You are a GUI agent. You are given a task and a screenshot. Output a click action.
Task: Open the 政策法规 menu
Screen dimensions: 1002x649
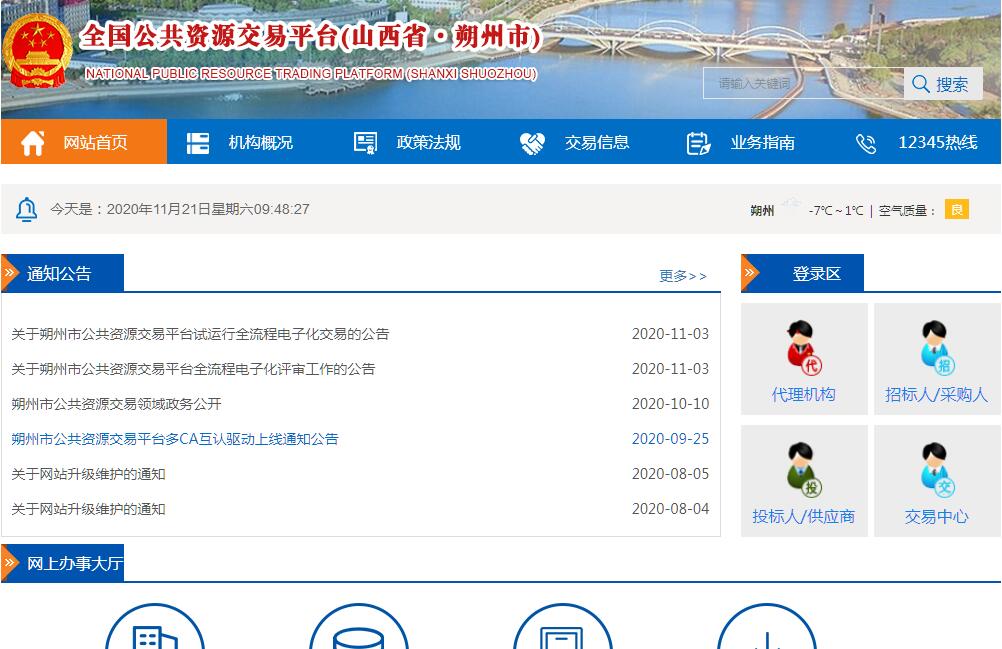click(x=428, y=143)
